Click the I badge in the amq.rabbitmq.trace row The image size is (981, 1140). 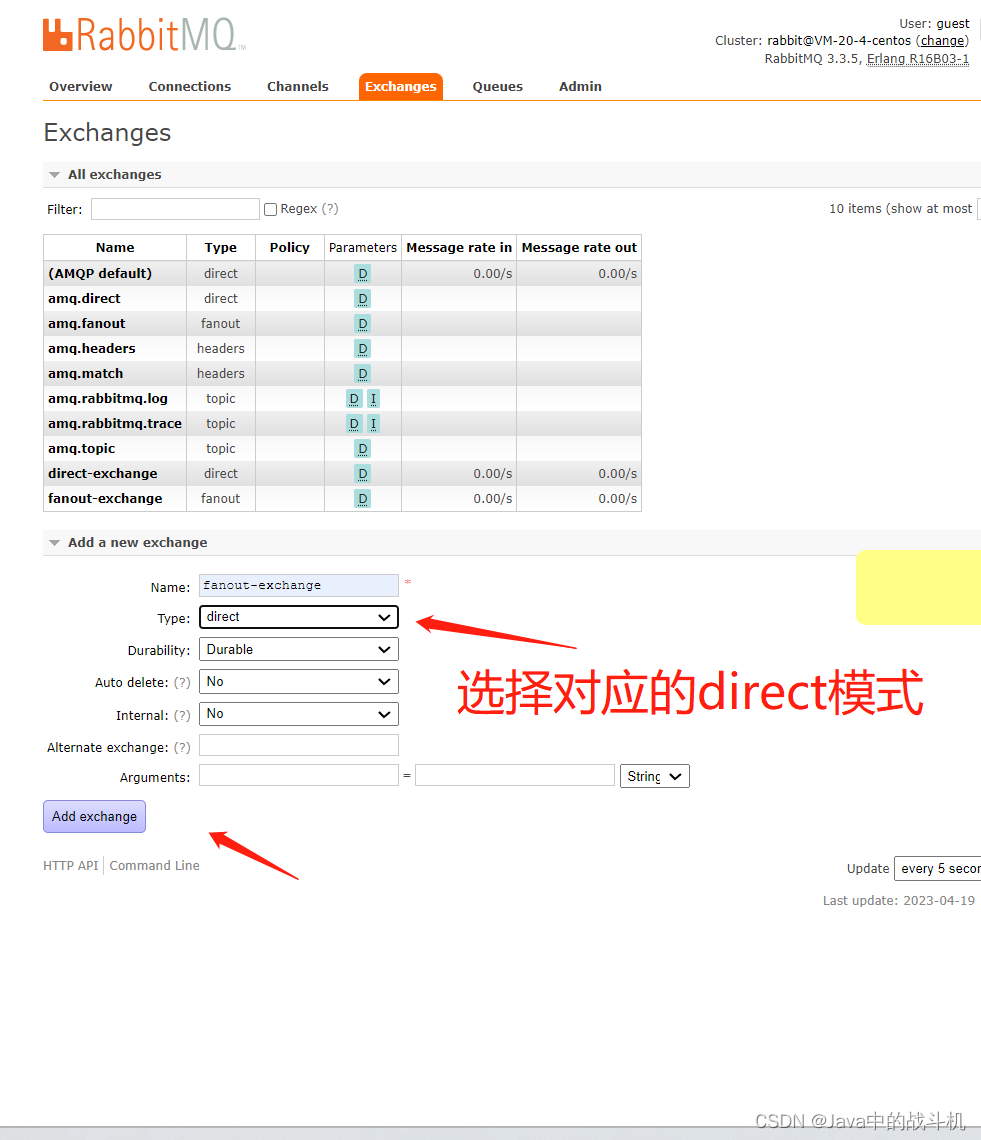(373, 424)
